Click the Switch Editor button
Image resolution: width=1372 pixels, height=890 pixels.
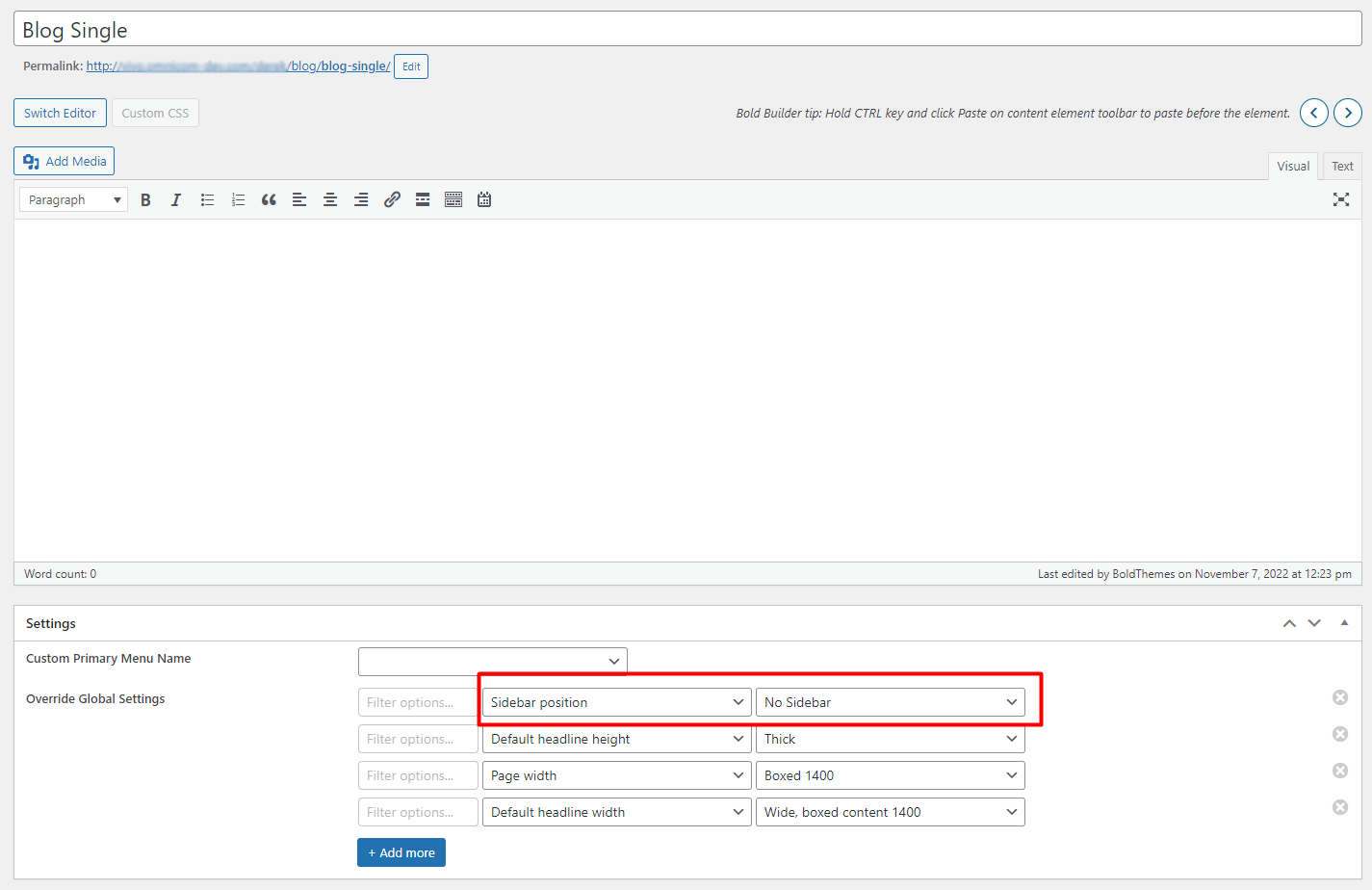[x=60, y=113]
